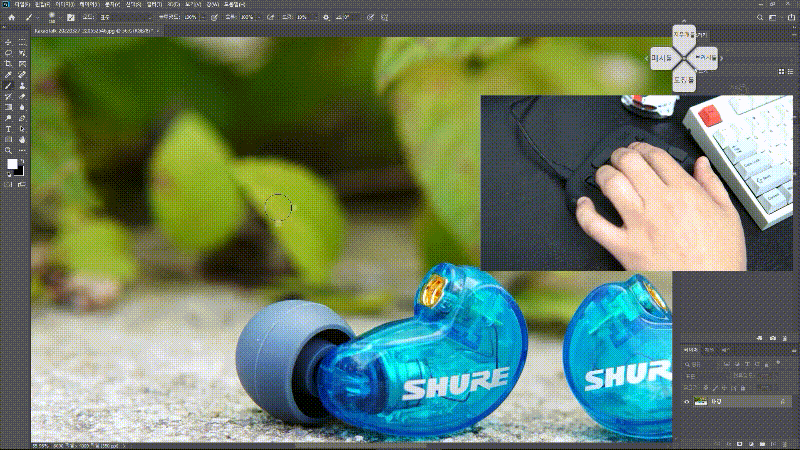Screen dimensions: 800x450
Task: Click 브러시 툴 in radial menu
Action: 706,58
